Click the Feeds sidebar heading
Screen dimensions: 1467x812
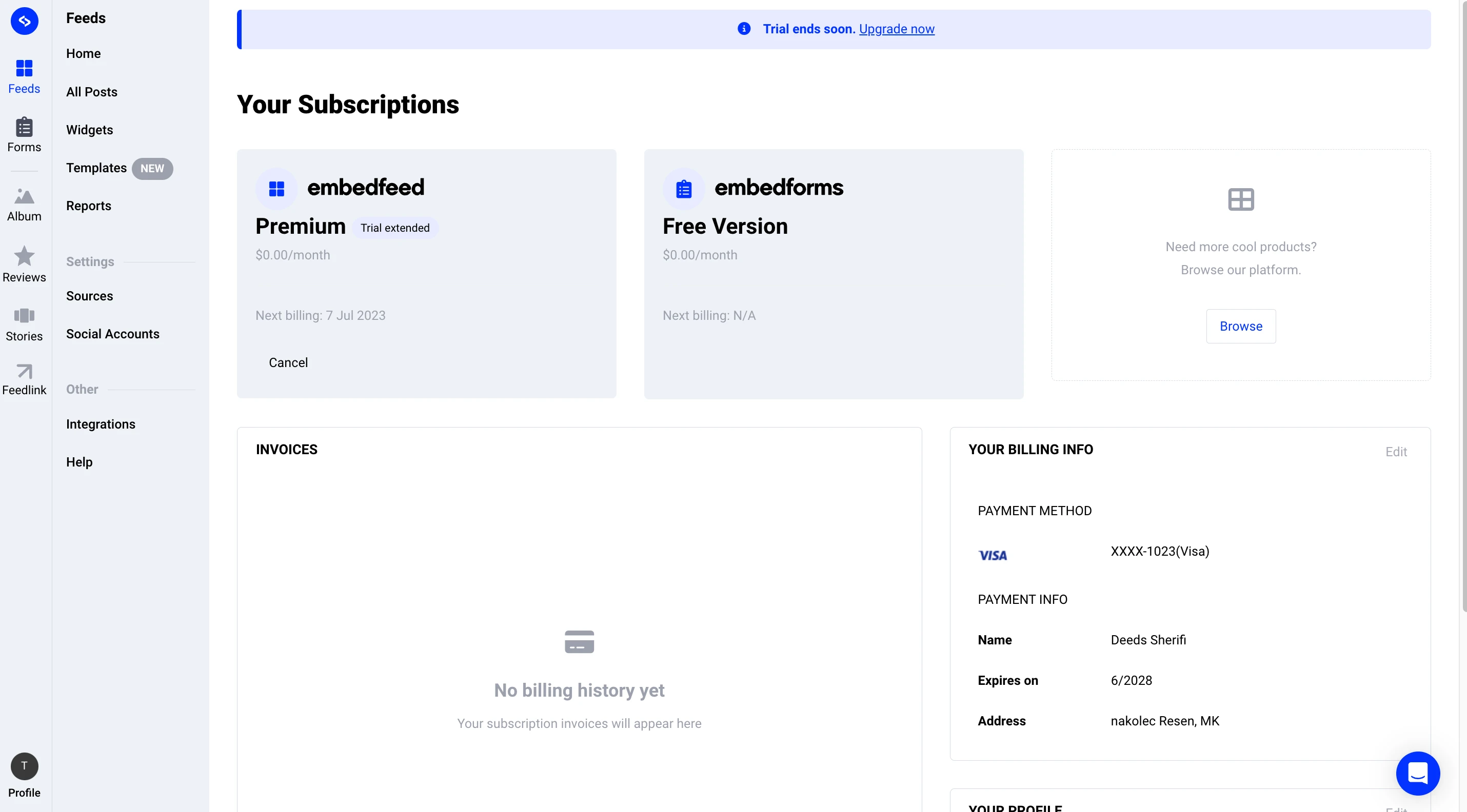(86, 18)
